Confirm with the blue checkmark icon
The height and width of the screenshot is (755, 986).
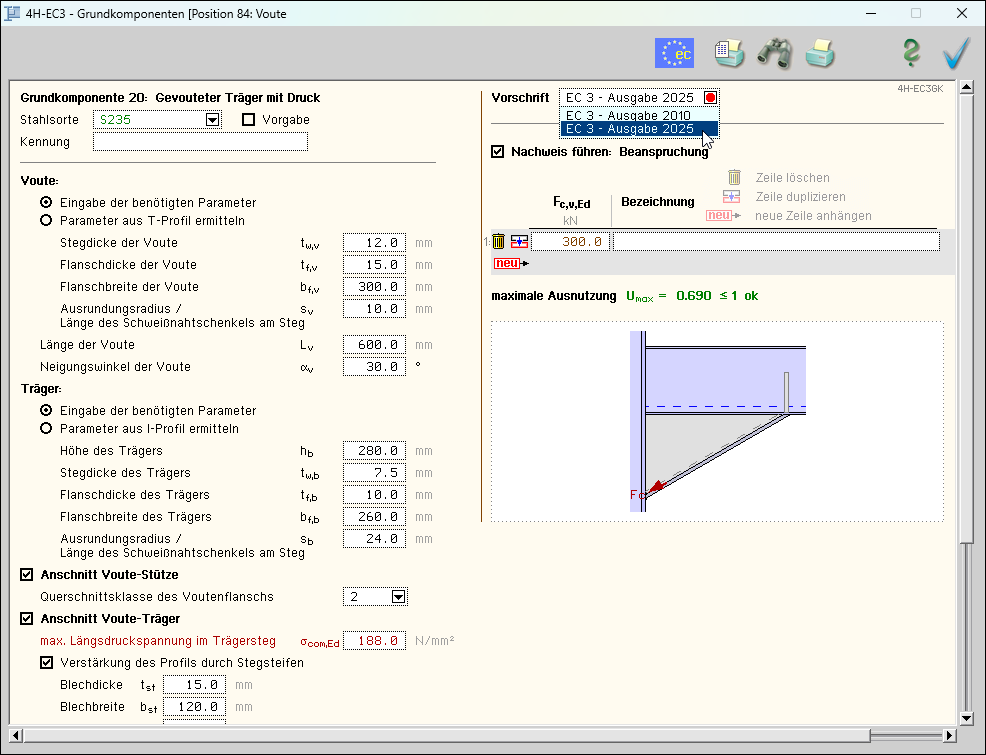coord(956,53)
